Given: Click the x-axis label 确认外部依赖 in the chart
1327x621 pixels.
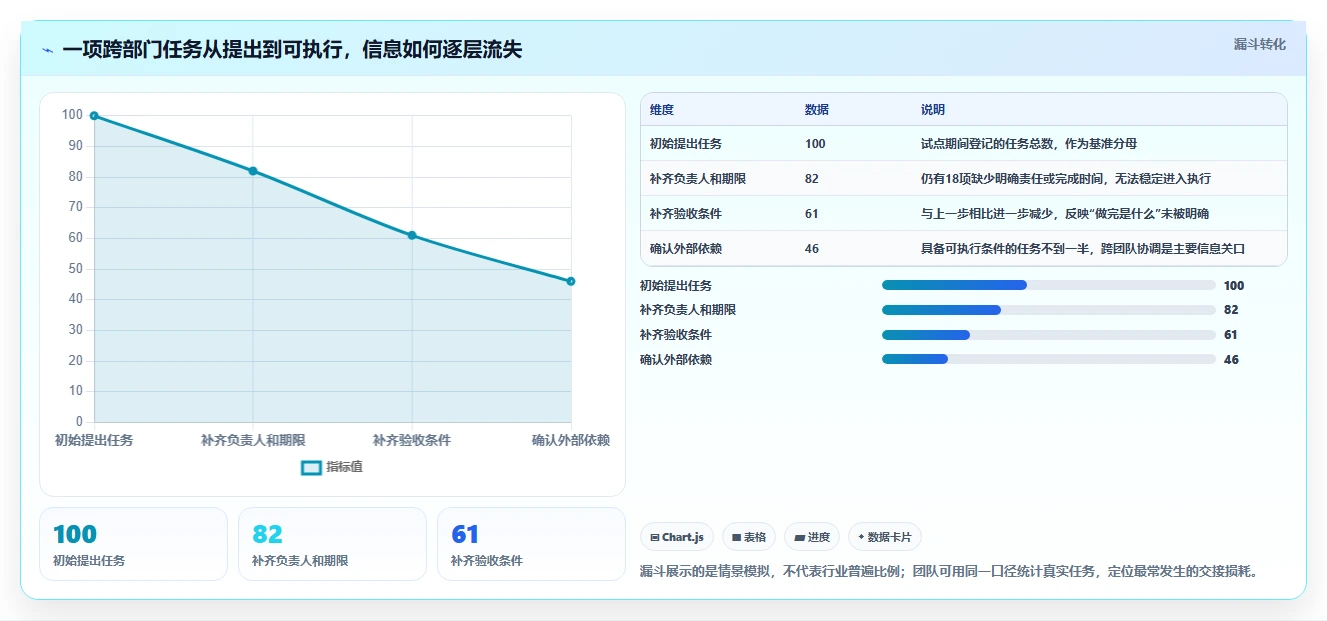Looking at the screenshot, I should [571, 441].
